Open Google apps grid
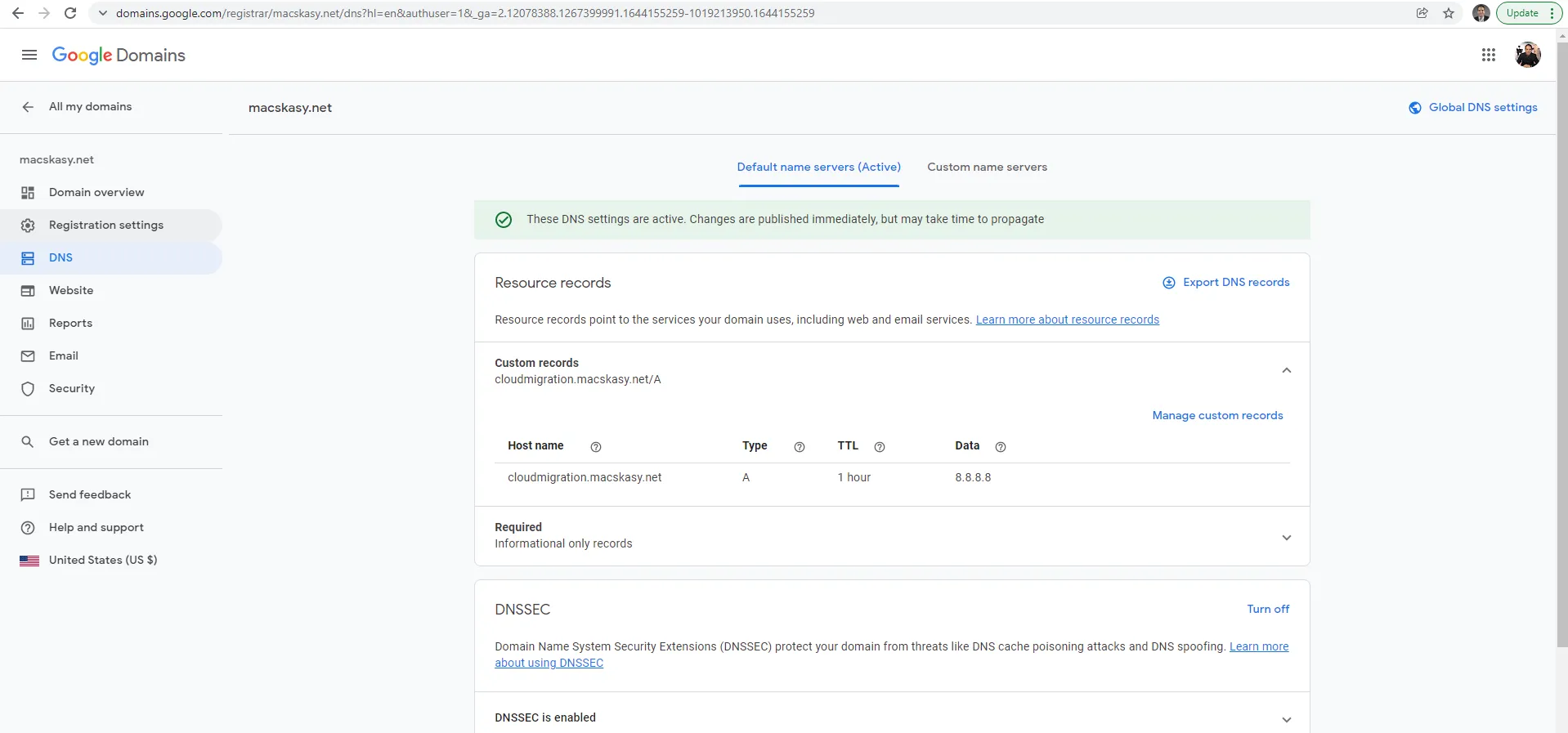Viewport: 1568px width, 733px height. pyautogui.click(x=1489, y=55)
